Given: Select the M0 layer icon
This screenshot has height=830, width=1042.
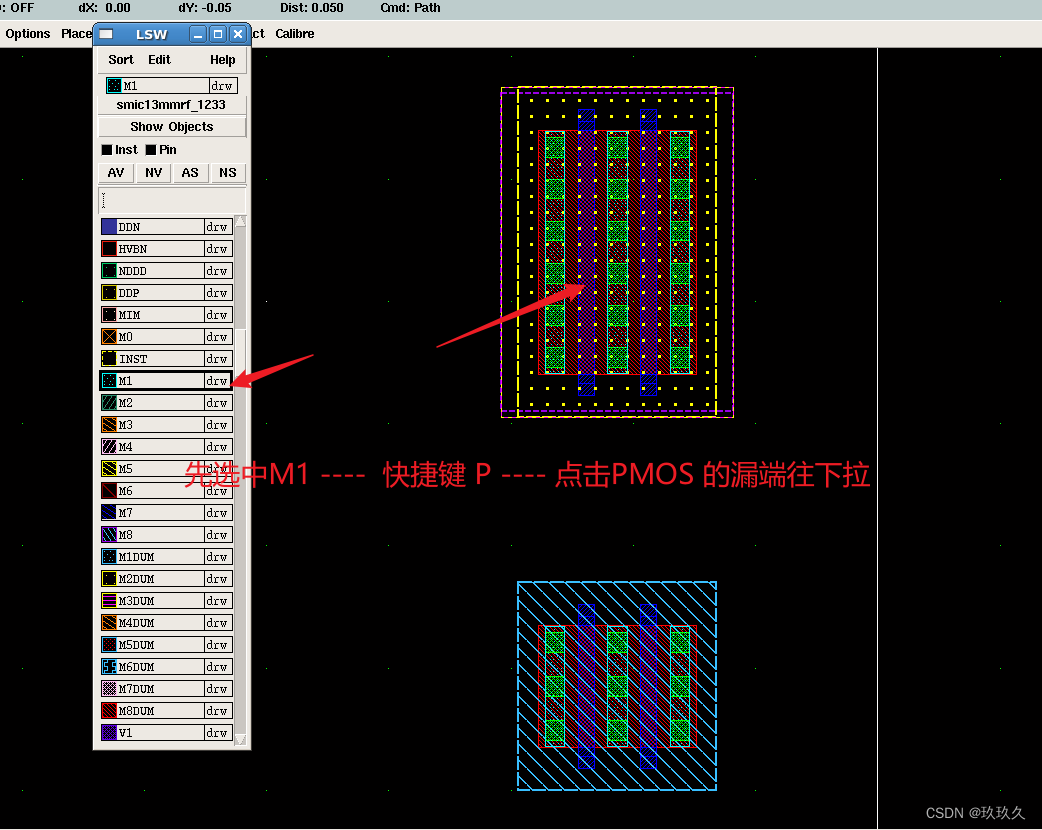Looking at the screenshot, I should click(109, 337).
